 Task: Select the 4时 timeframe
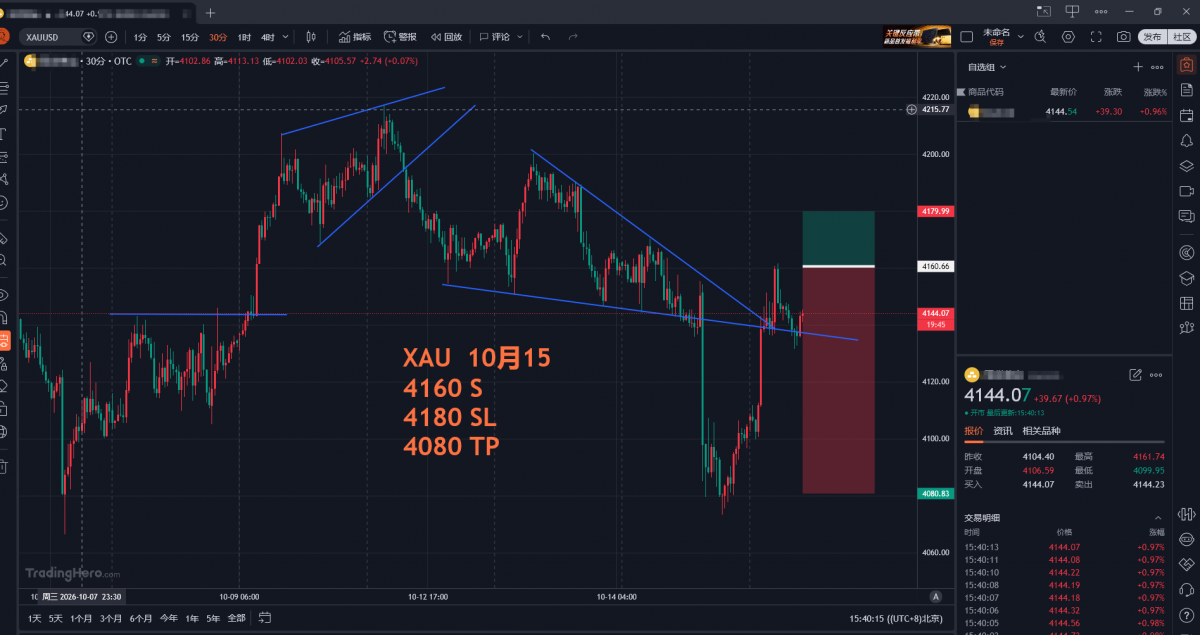click(x=268, y=37)
